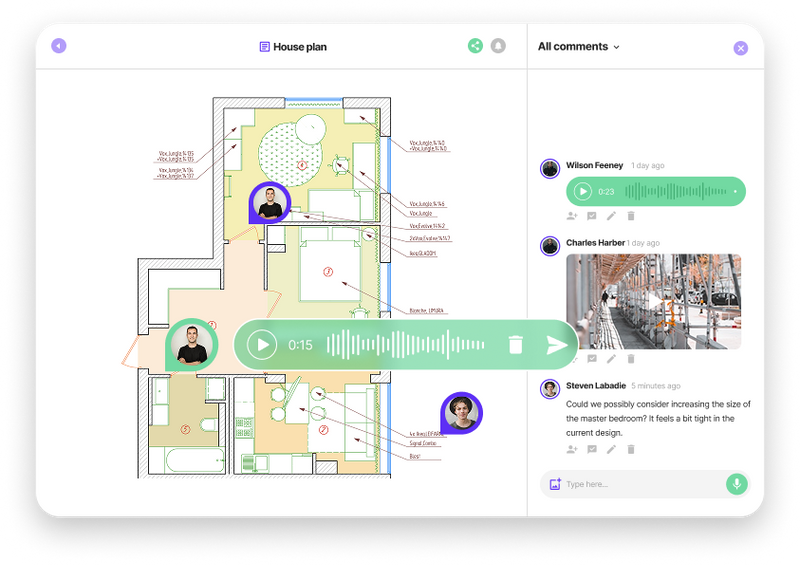Image resolution: width=800 pixels, height=565 pixels.
Task: Edit Steven Labadie's comment
Action: (x=611, y=449)
